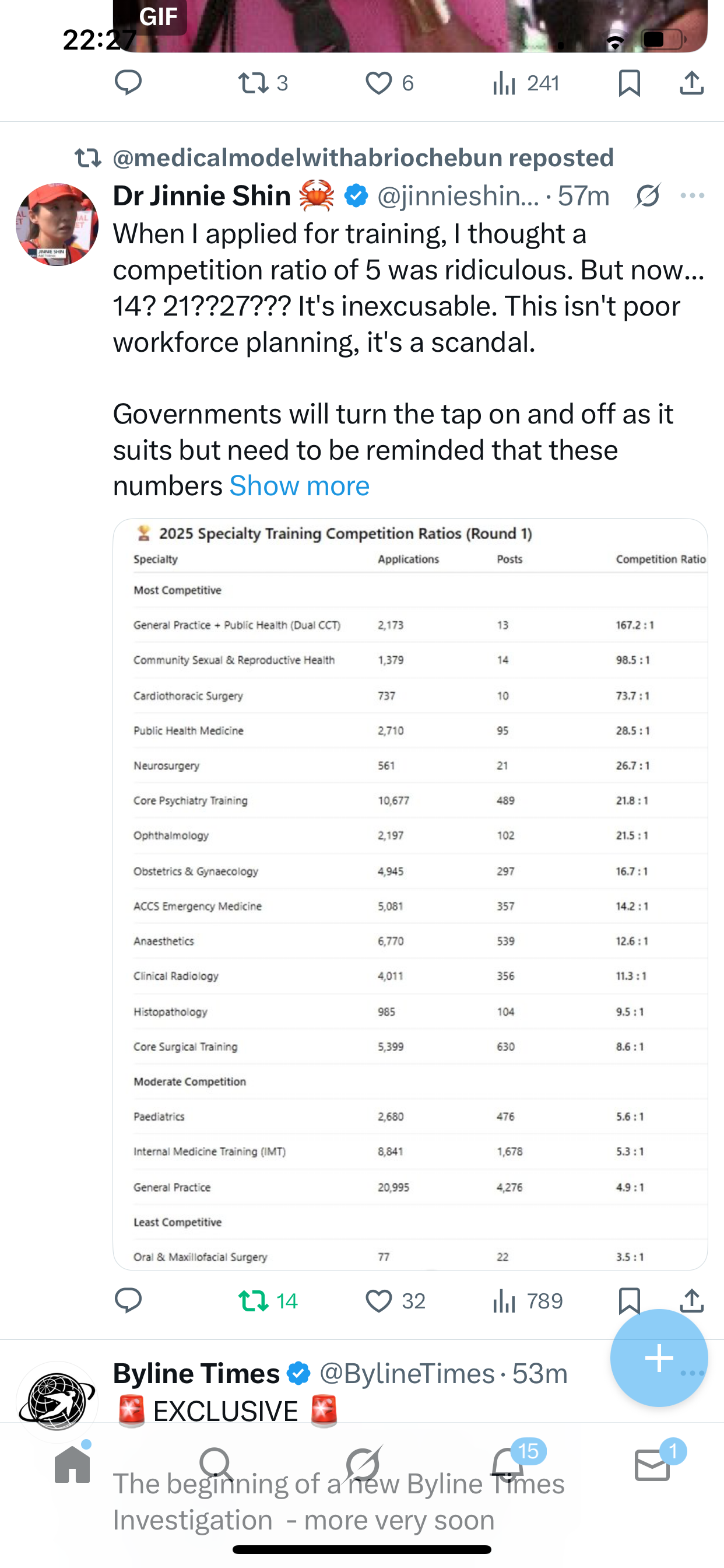View analytics showing 789 views
The image size is (724, 1568).
(528, 1301)
